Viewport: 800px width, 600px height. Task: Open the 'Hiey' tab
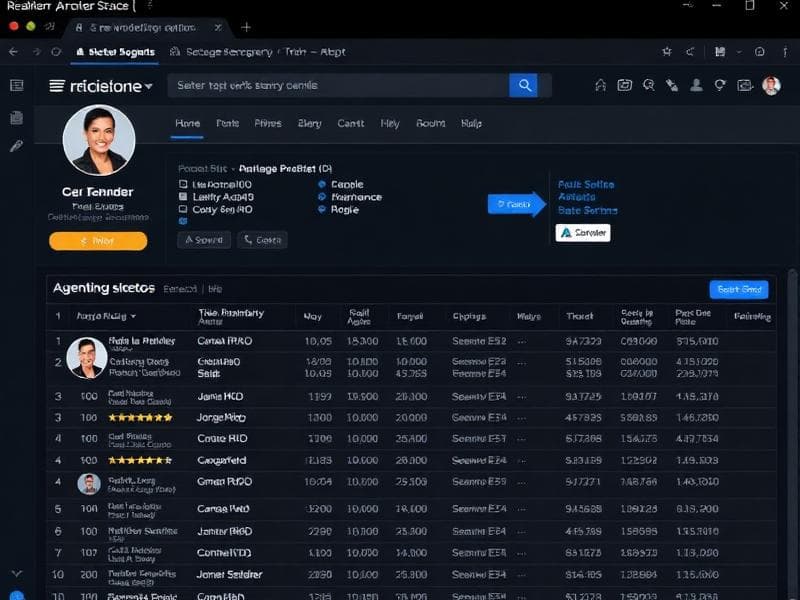[390, 123]
